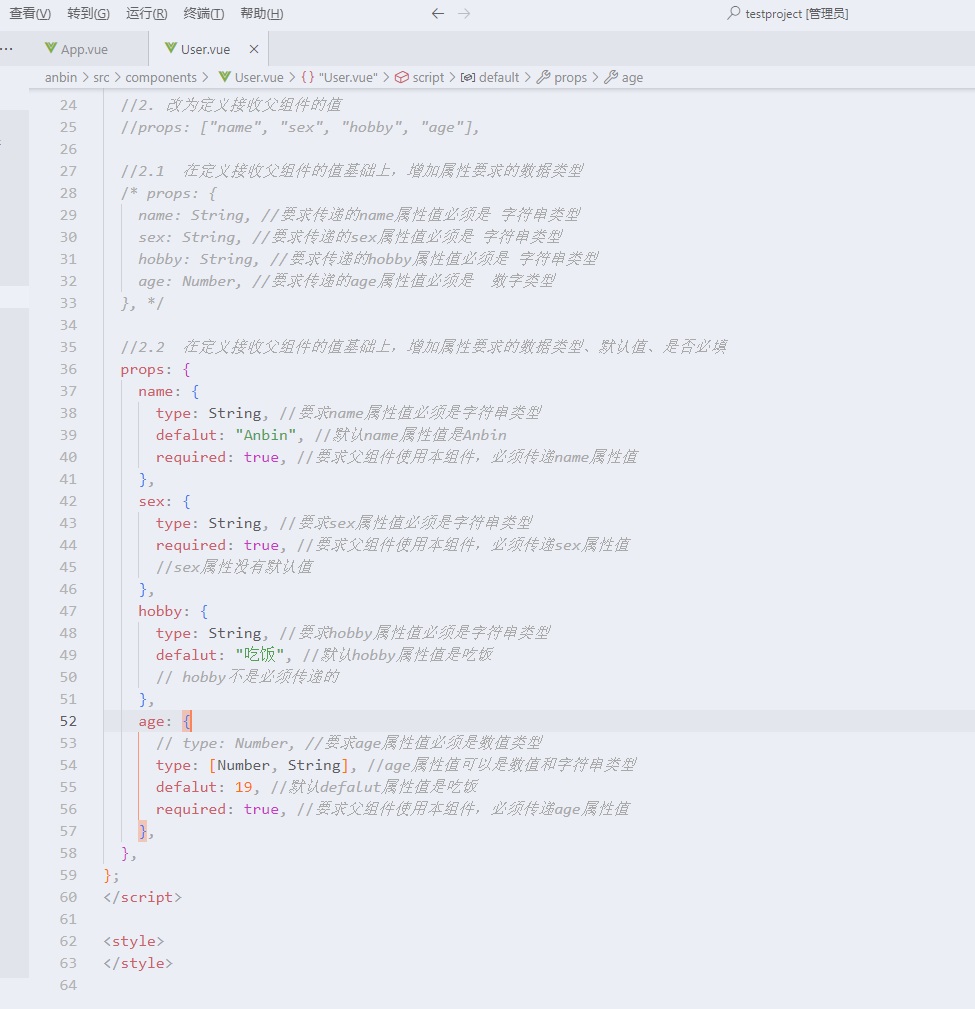Click the closing </script> tag
The width and height of the screenshot is (975, 1009).
tap(142, 897)
